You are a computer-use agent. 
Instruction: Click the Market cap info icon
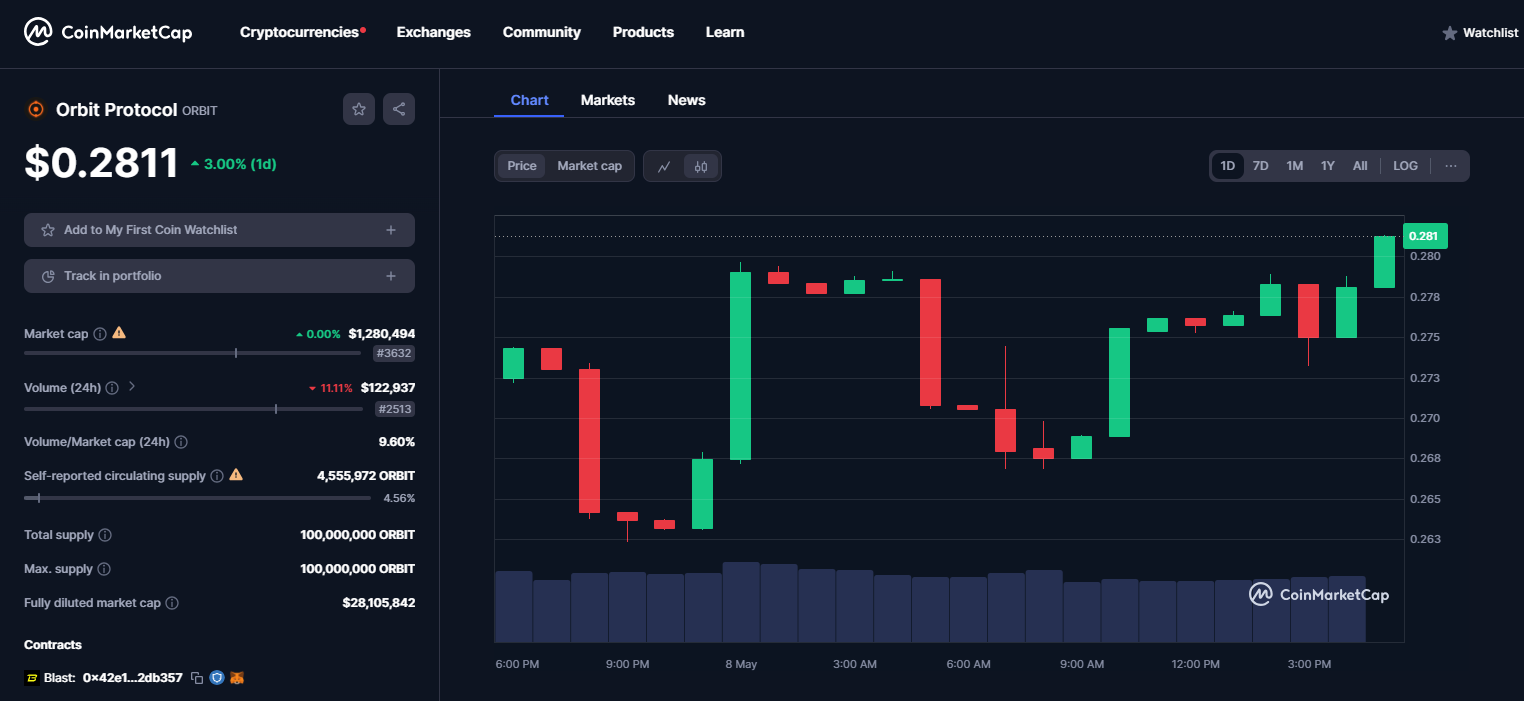point(100,334)
